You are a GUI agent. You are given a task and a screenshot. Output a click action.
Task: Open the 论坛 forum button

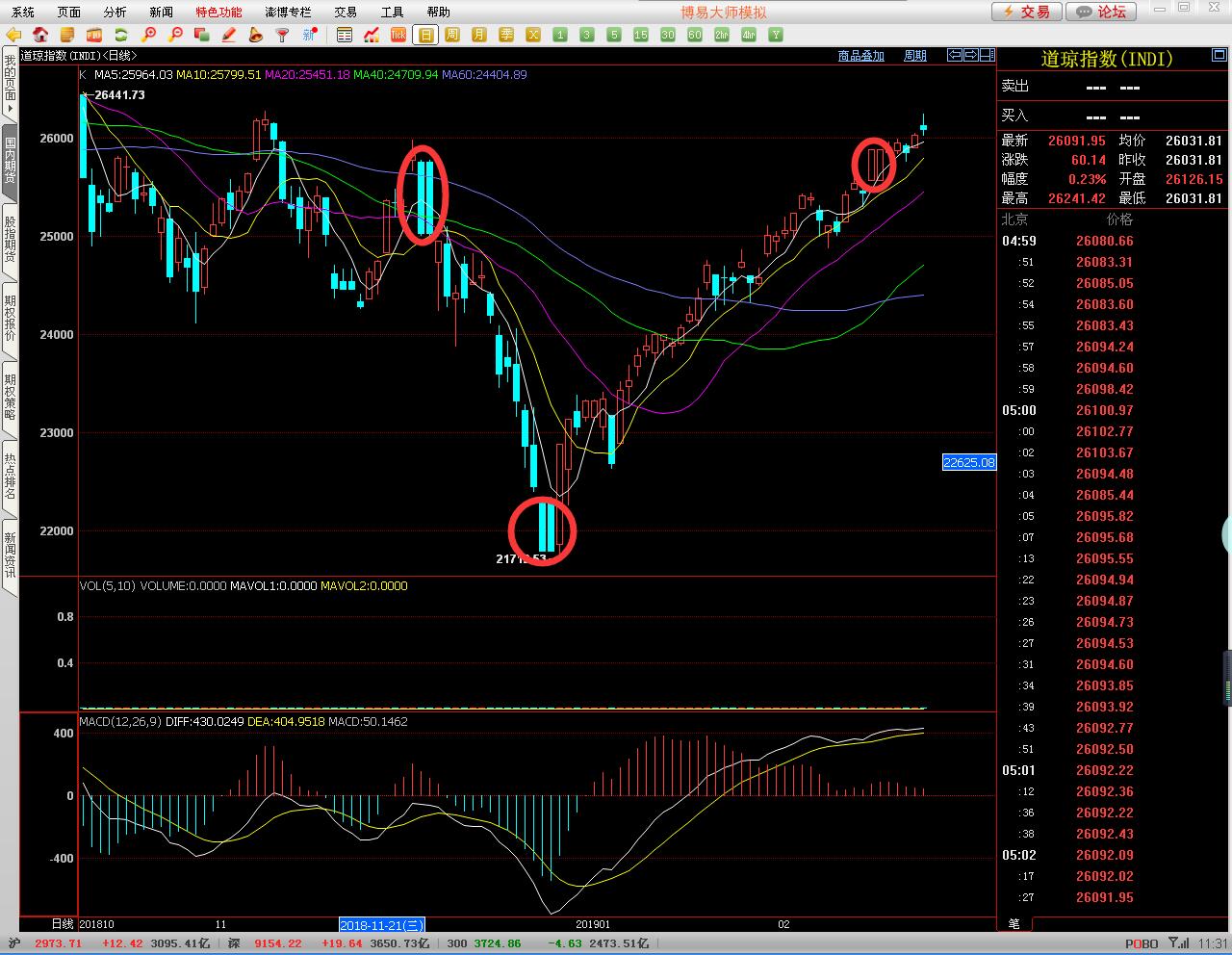click(1102, 12)
